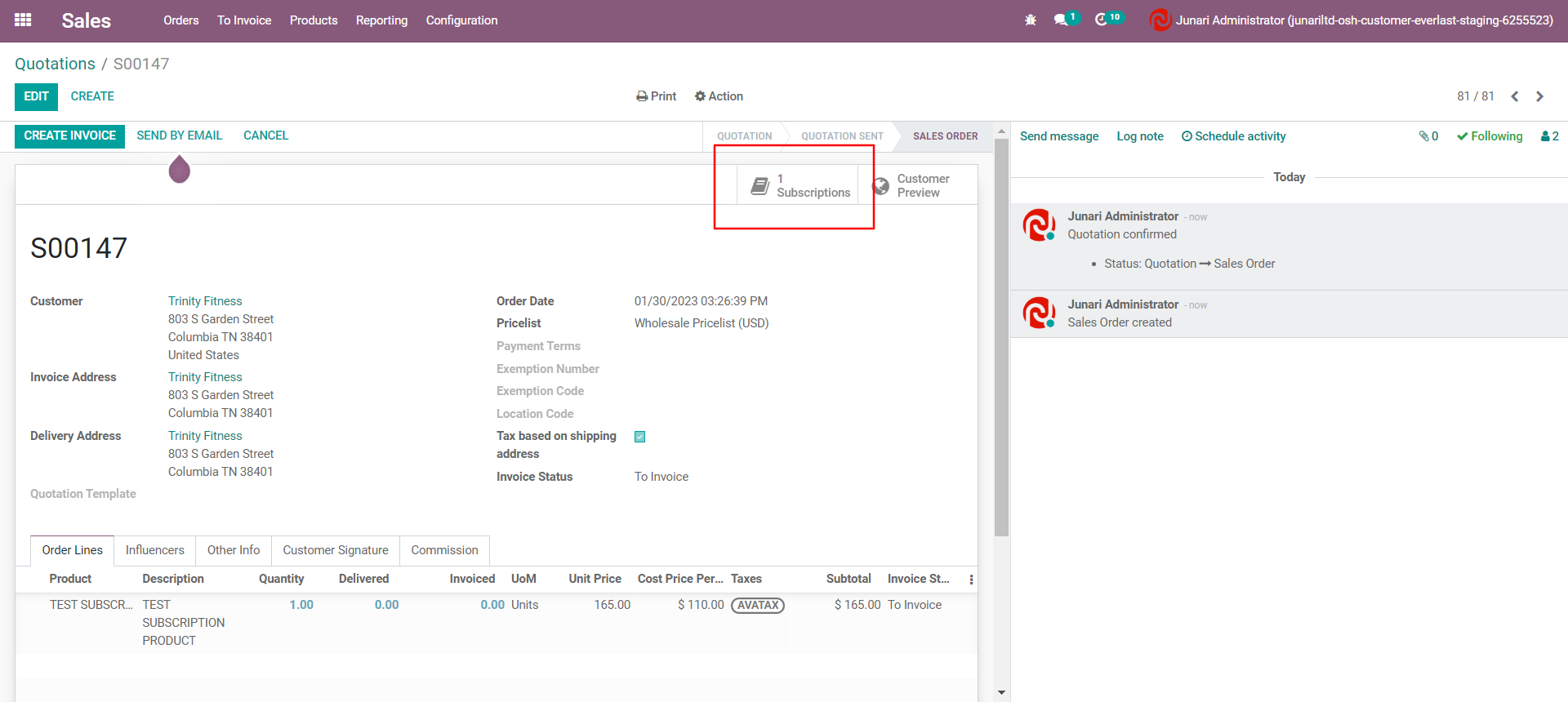Go to next record arrow
The width and height of the screenshot is (1568, 702).
1540,96
